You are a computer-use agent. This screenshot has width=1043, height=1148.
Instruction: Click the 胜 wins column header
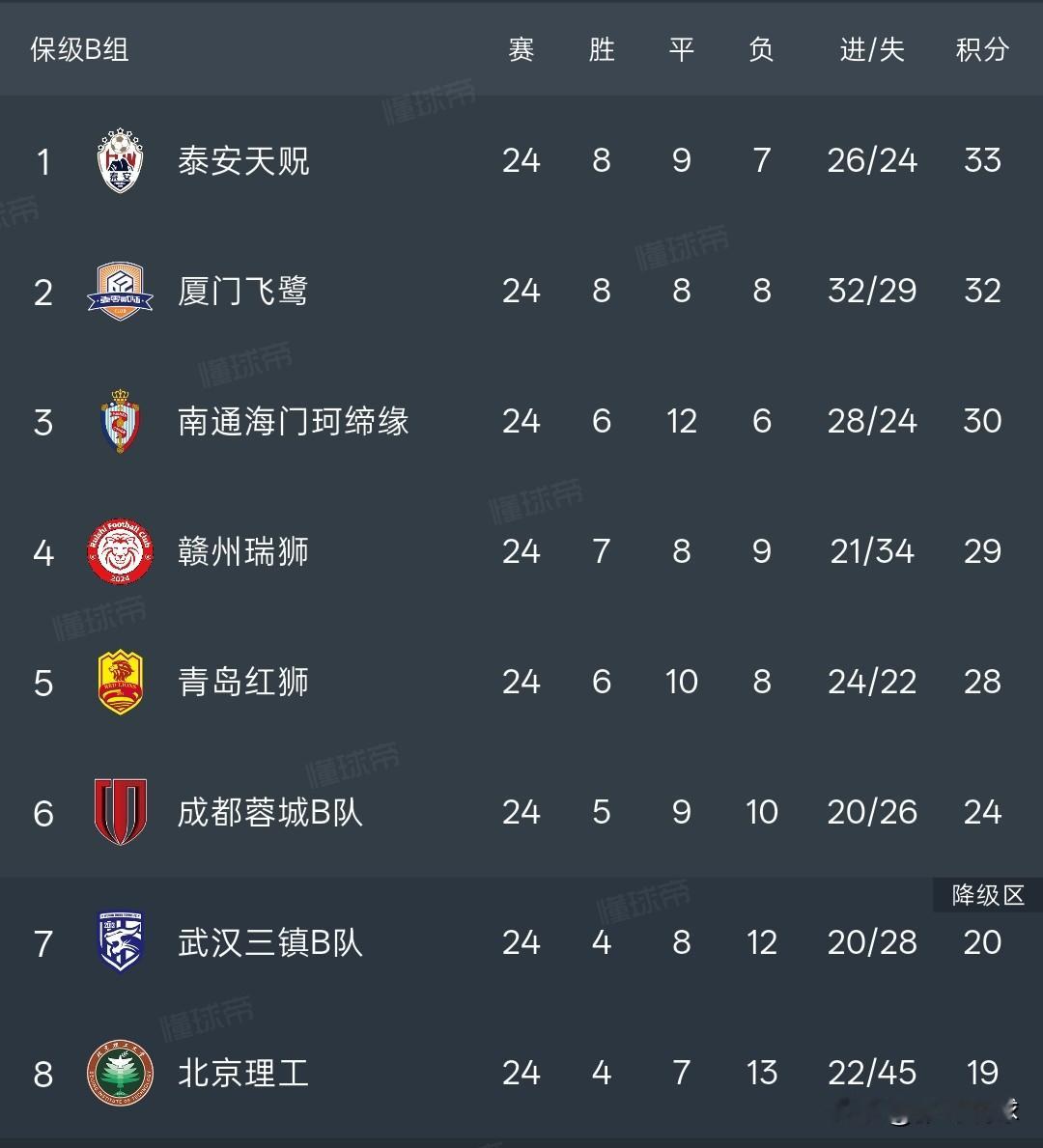(602, 50)
